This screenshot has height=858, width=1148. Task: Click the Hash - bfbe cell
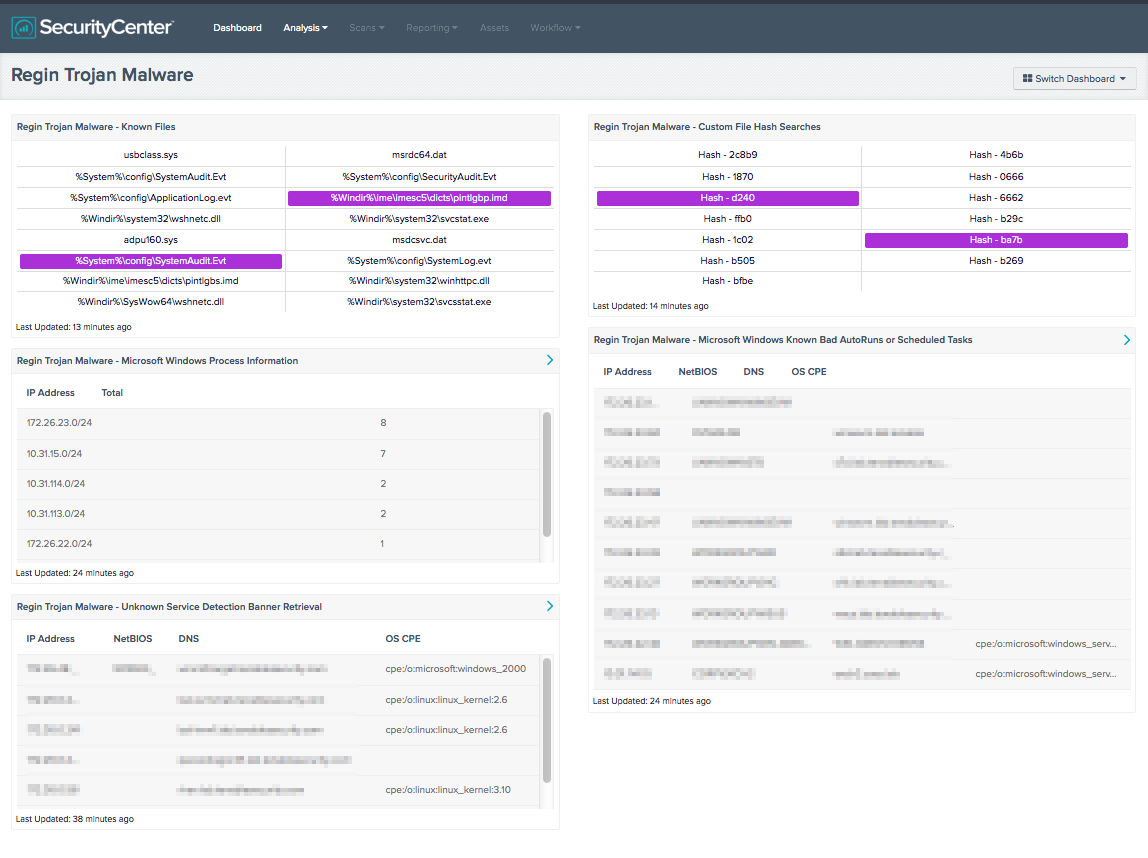728,281
